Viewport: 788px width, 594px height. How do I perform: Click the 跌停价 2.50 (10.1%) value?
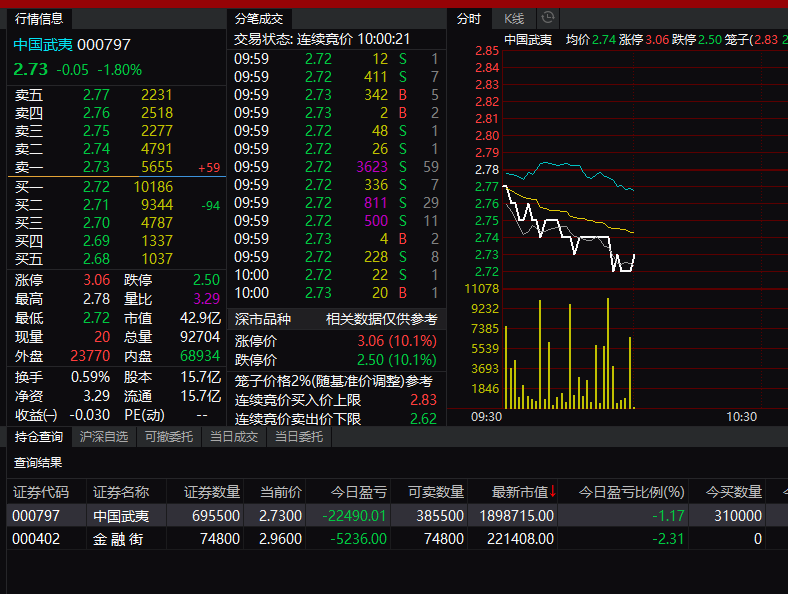click(397, 360)
